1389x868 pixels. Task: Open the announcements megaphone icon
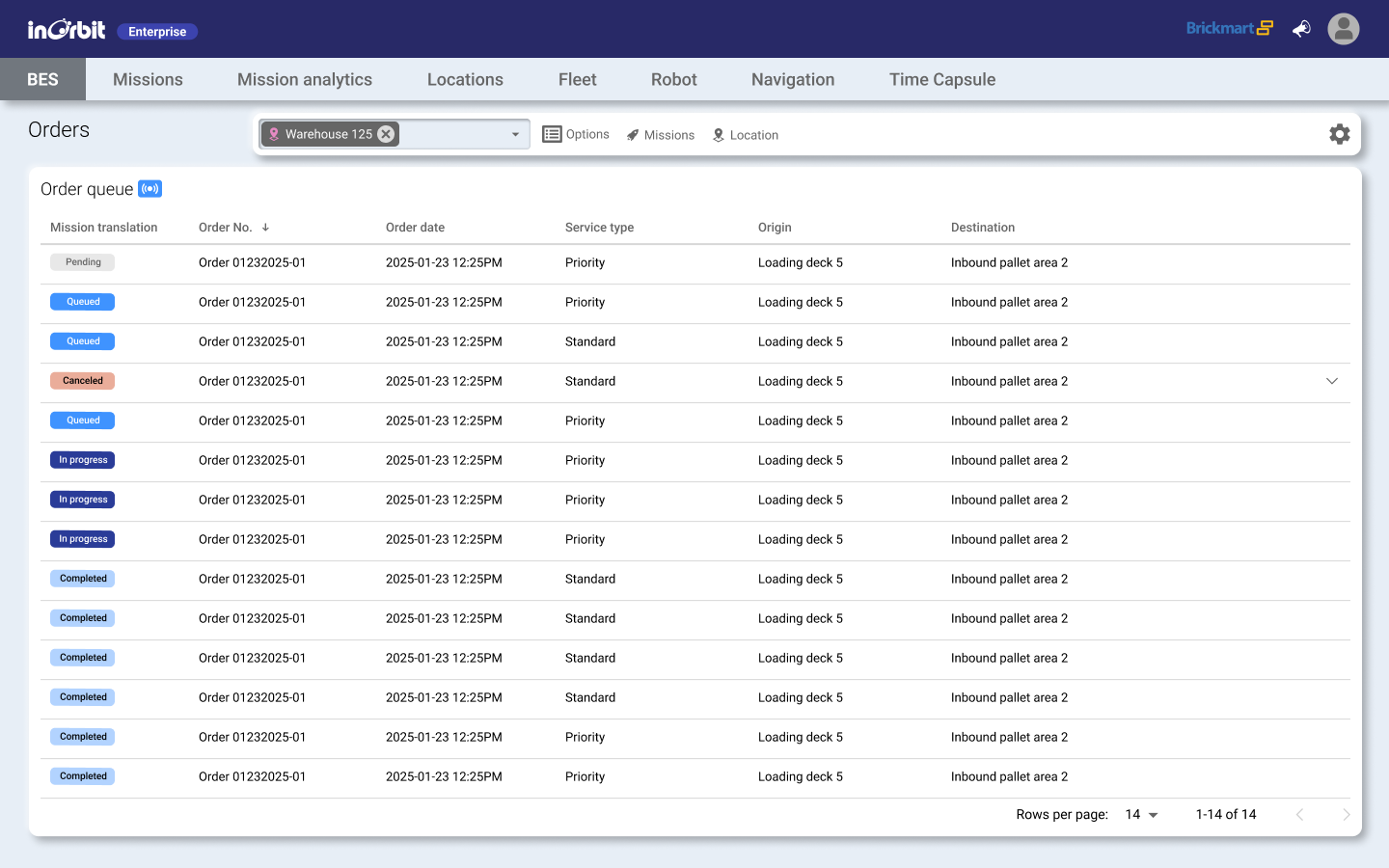click(1301, 29)
